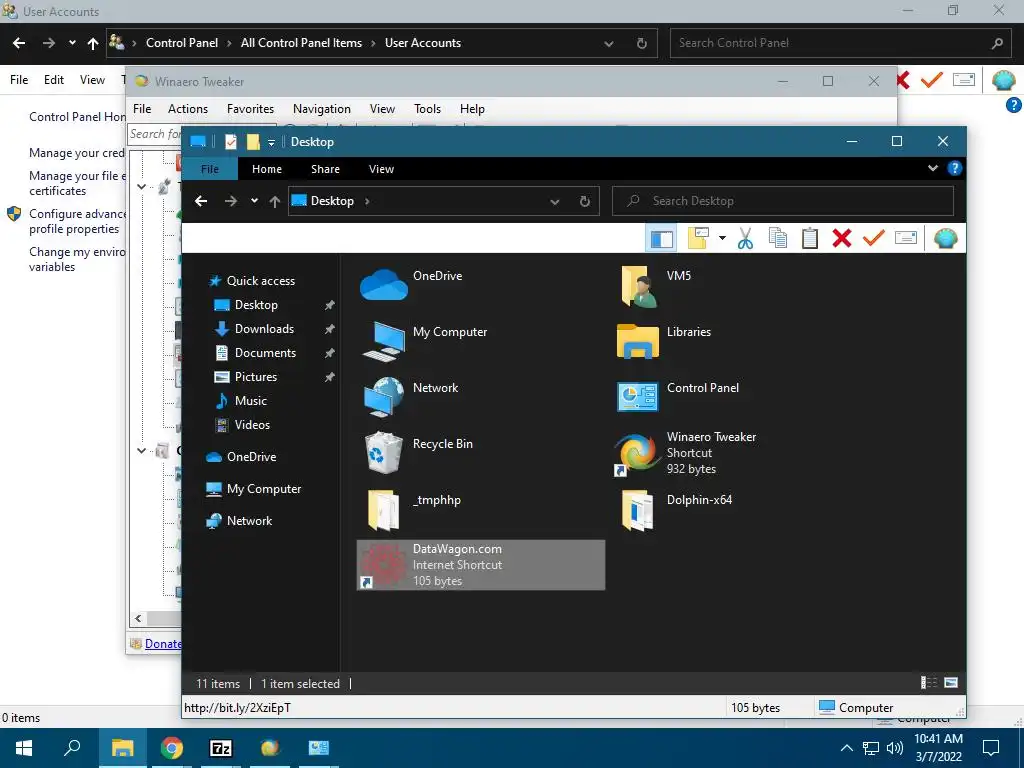Screen dimensions: 1024x768
Task: Switch to details view in status bar
Action: [x=928, y=683]
